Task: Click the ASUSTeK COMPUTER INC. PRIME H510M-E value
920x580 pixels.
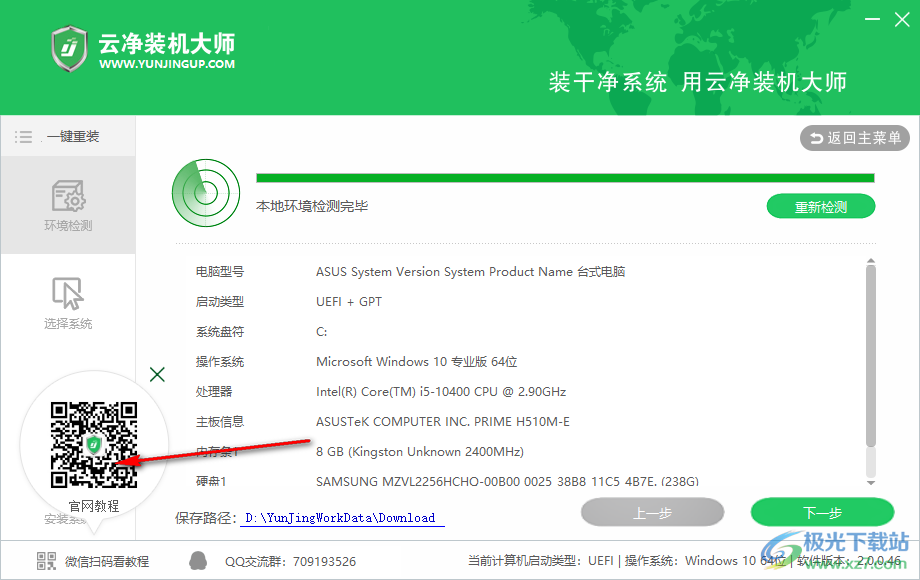Action: pyautogui.click(x=442, y=421)
